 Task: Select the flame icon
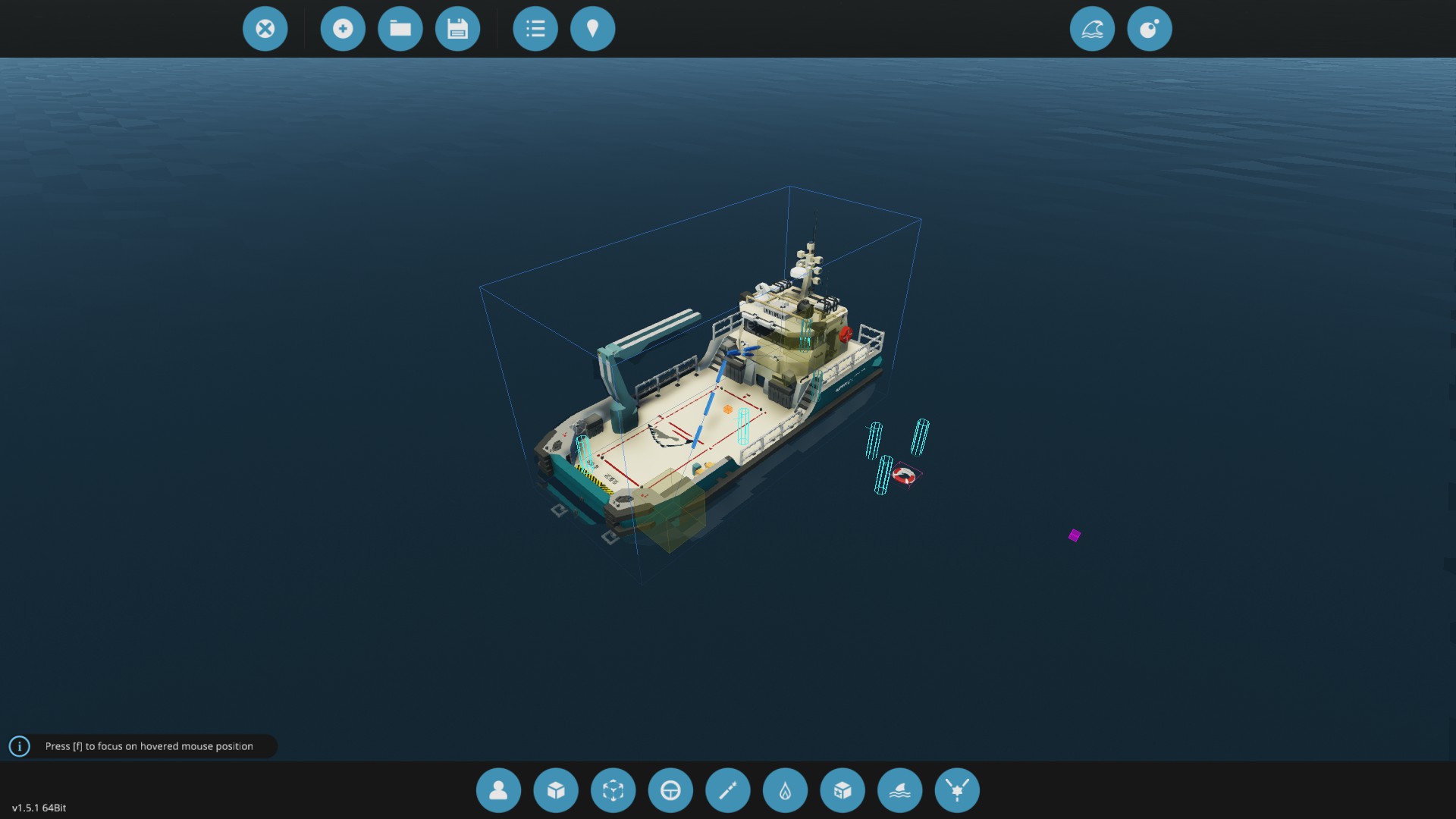point(785,790)
